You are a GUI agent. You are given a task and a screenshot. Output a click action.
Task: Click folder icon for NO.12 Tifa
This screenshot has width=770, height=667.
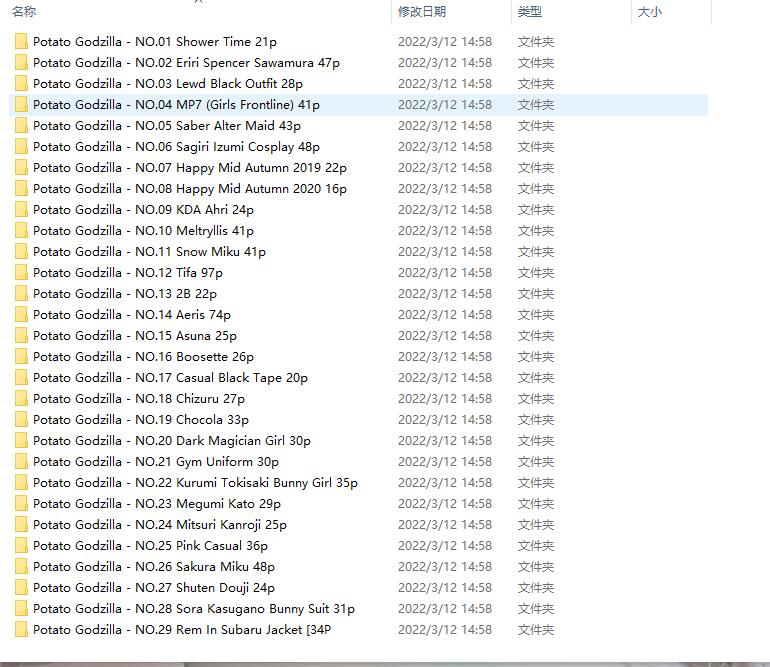[21, 273]
